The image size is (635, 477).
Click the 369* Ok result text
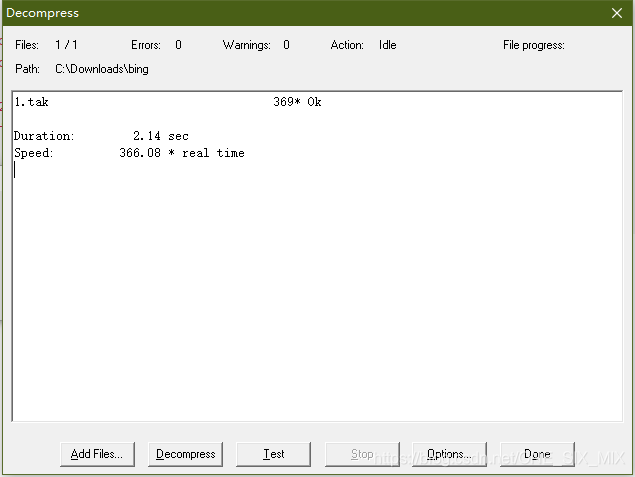(297, 102)
